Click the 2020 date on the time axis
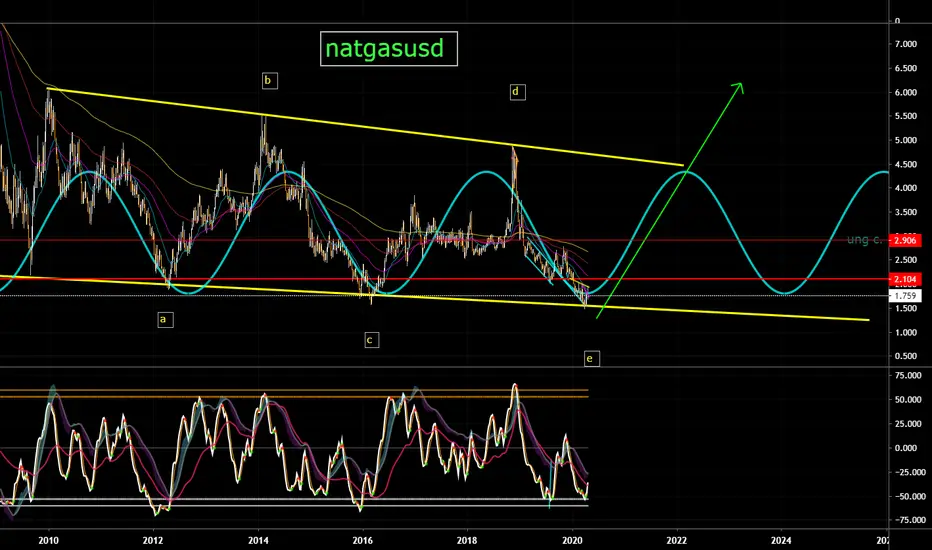The width and height of the screenshot is (932, 550). click(572, 540)
